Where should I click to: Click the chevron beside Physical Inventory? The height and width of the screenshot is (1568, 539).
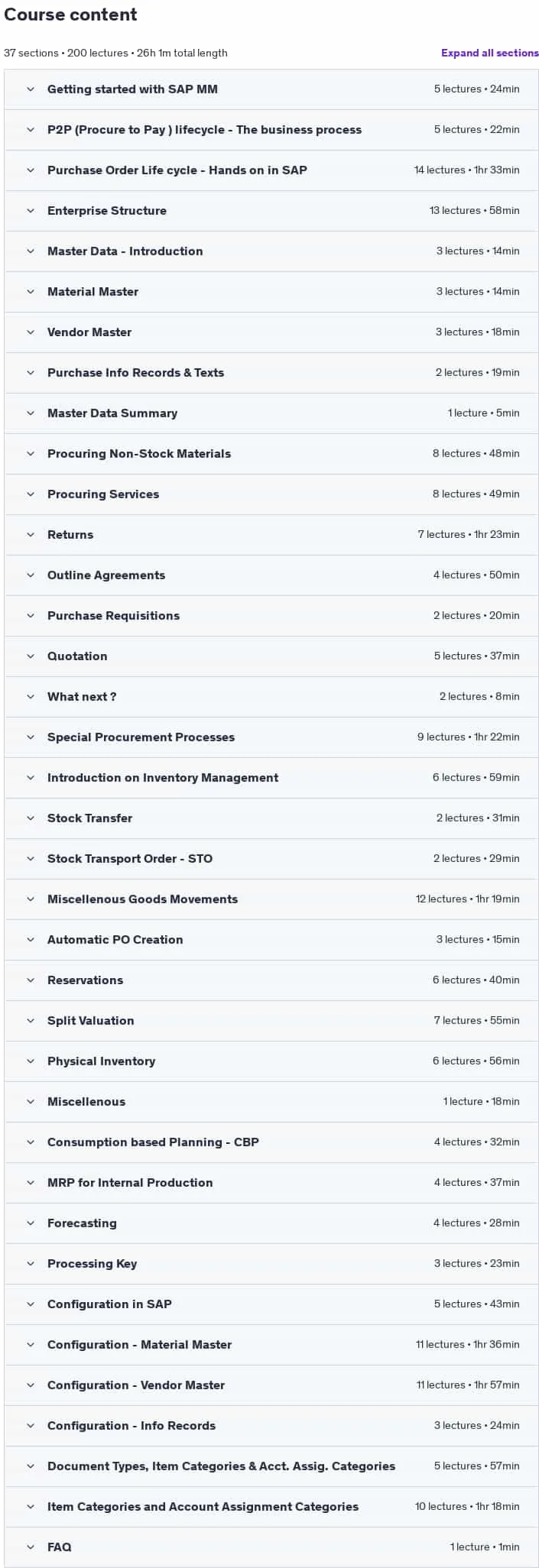tap(31, 1061)
